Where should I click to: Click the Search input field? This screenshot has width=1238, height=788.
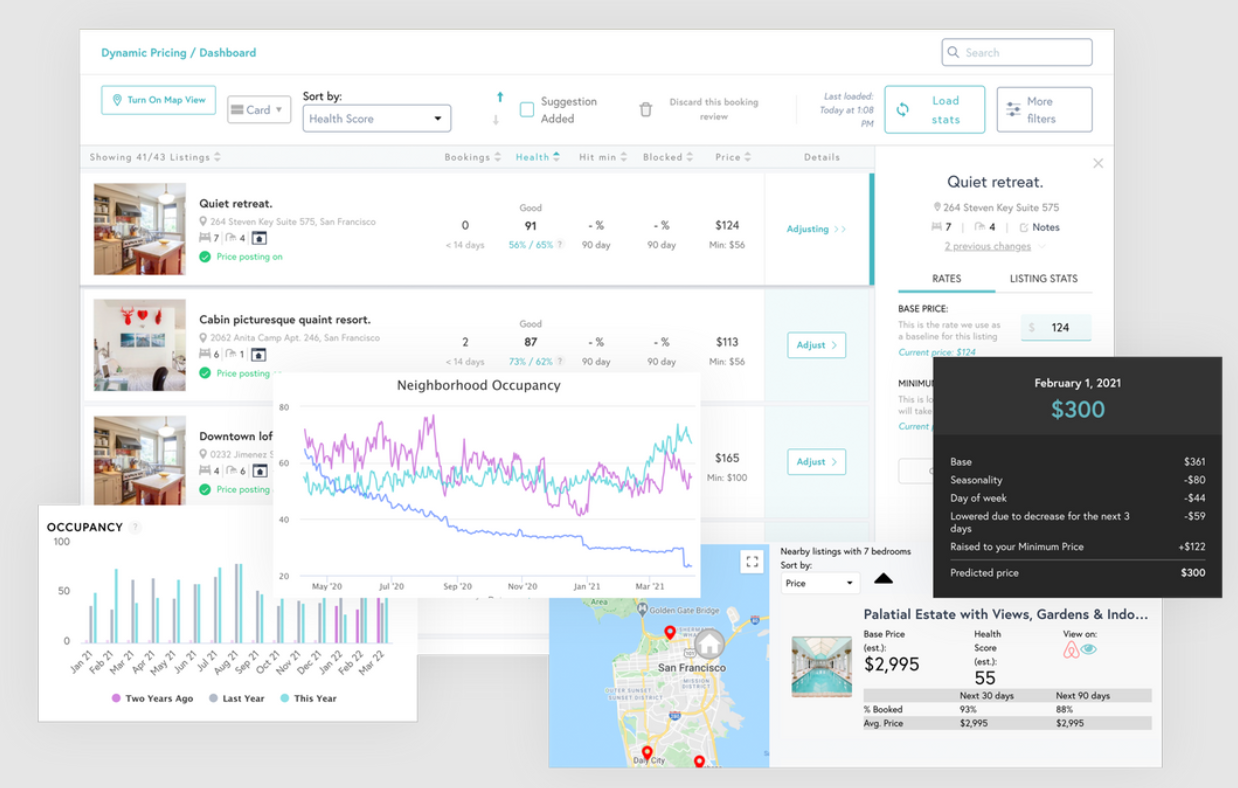pyautogui.click(x=1017, y=53)
